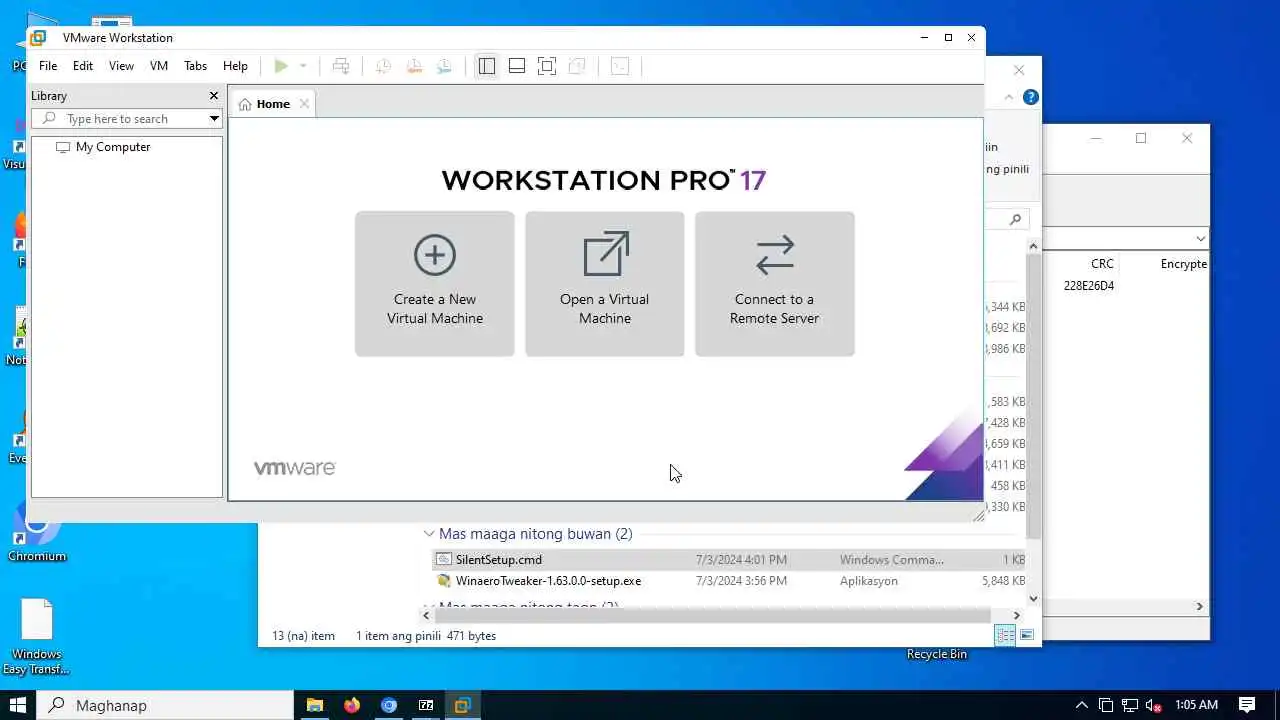Viewport: 1280px width, 720px height.
Task: Click the console view toolbar icon
Action: 620,66
